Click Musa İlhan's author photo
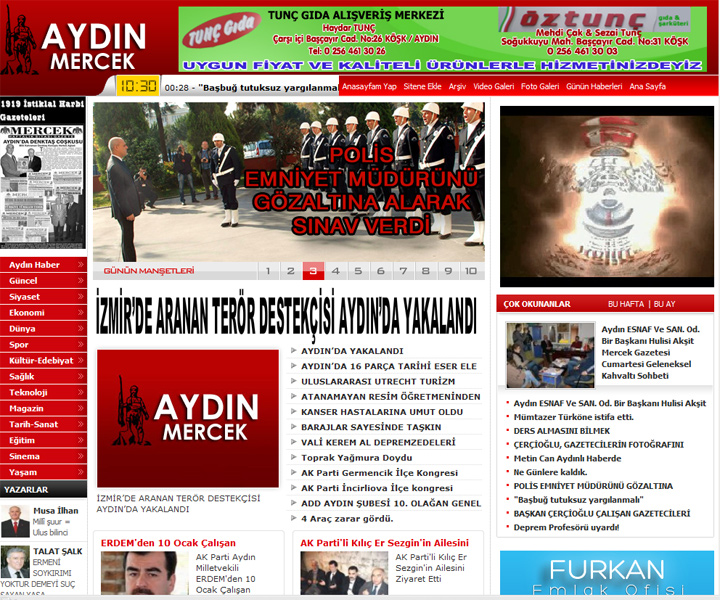 point(15,521)
